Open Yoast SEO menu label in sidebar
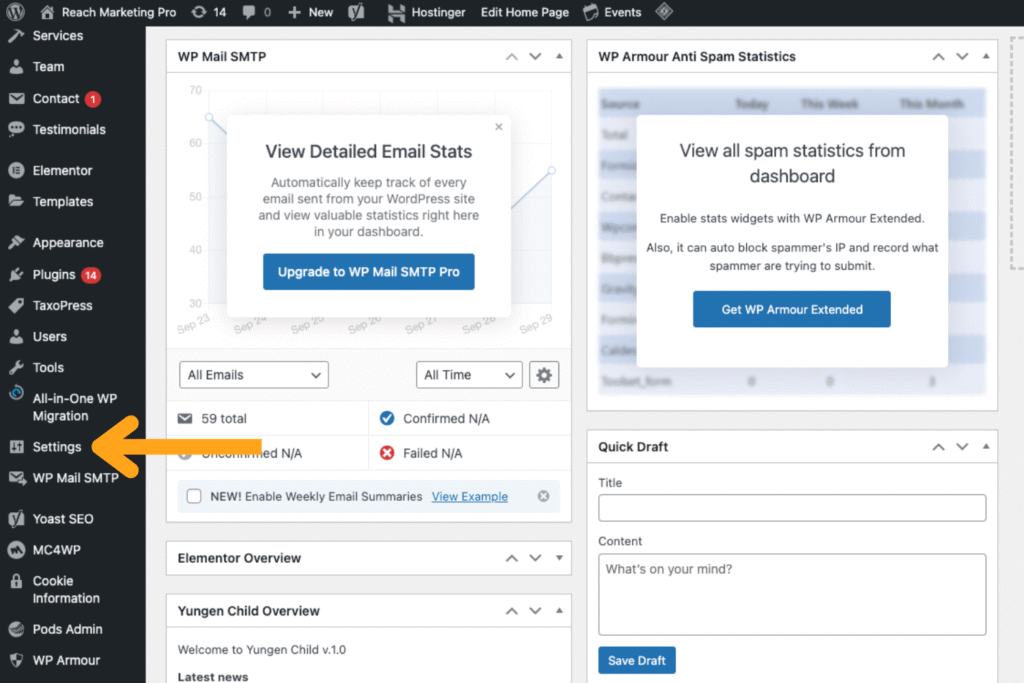 coord(63,518)
